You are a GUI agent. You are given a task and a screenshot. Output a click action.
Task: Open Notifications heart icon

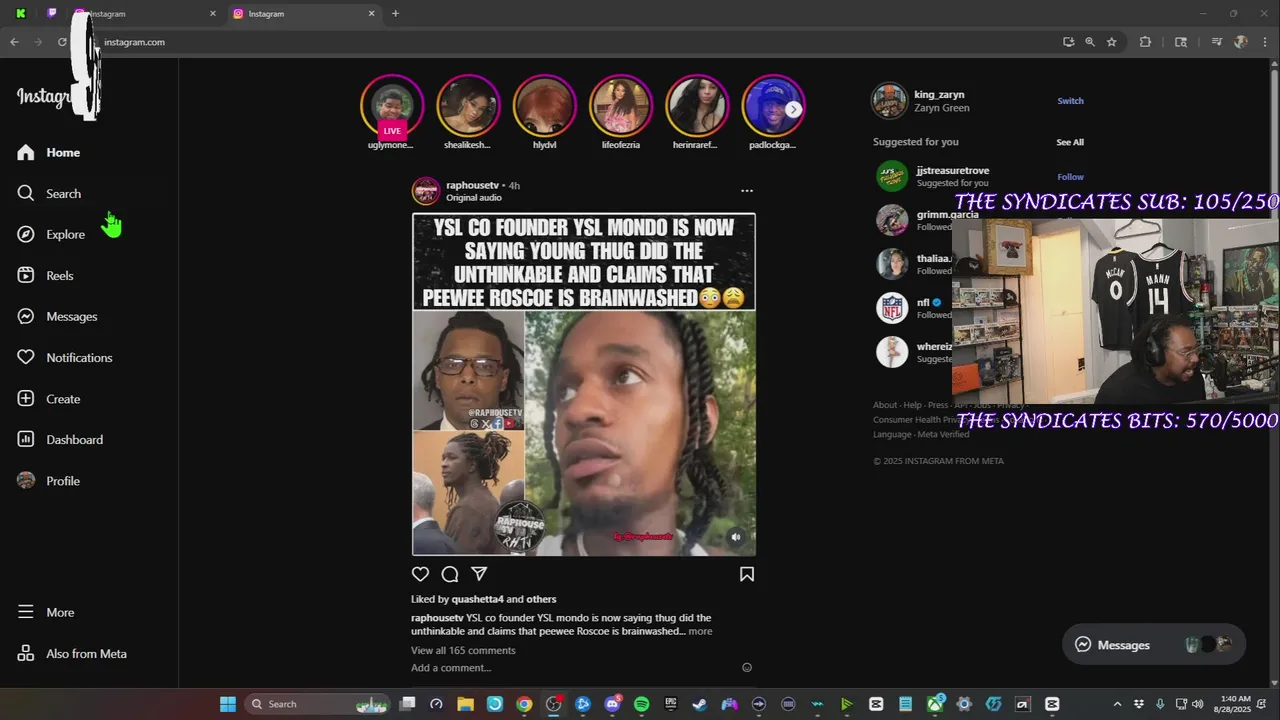coord(26,357)
